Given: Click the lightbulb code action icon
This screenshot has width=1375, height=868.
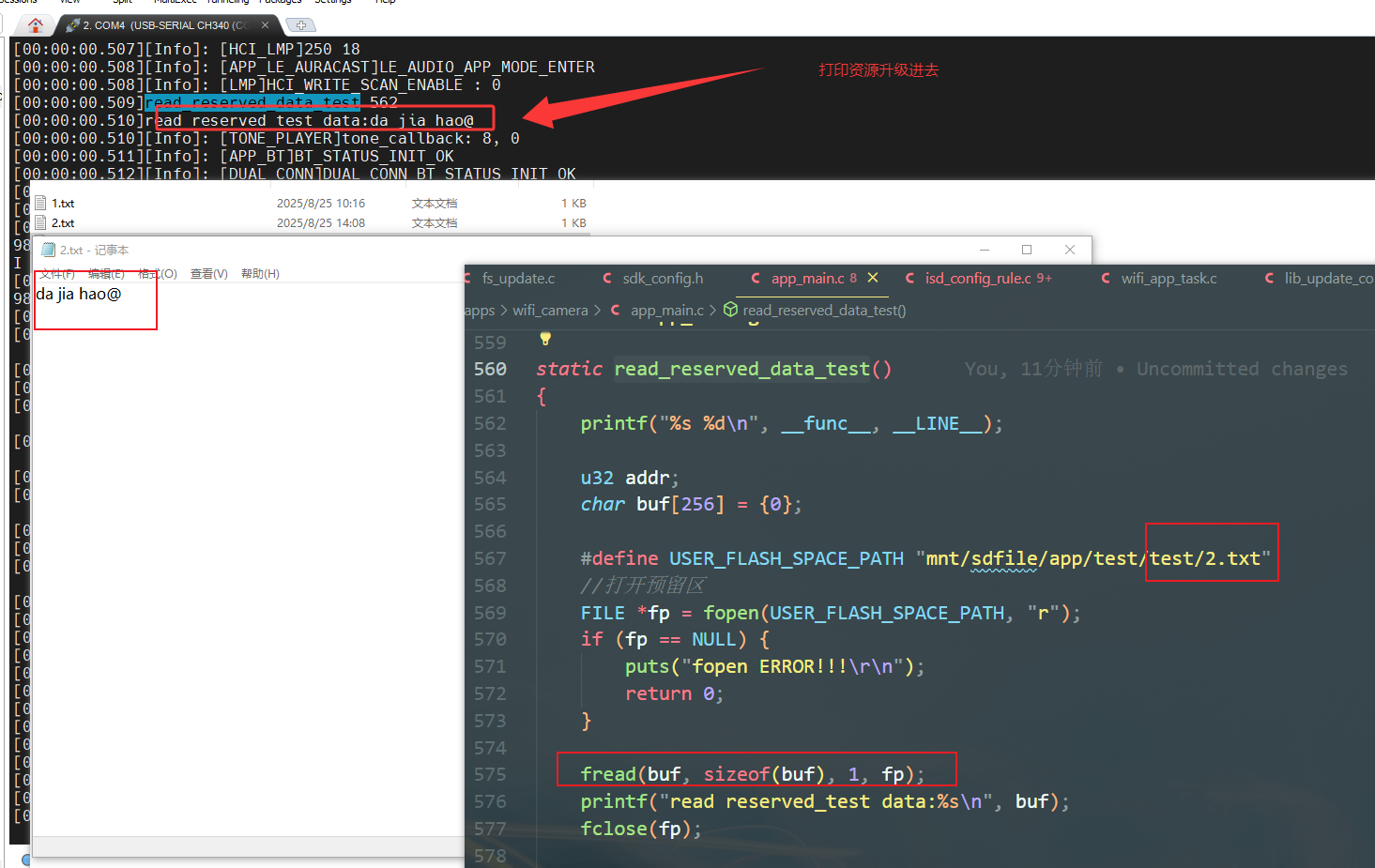Looking at the screenshot, I should click(545, 338).
